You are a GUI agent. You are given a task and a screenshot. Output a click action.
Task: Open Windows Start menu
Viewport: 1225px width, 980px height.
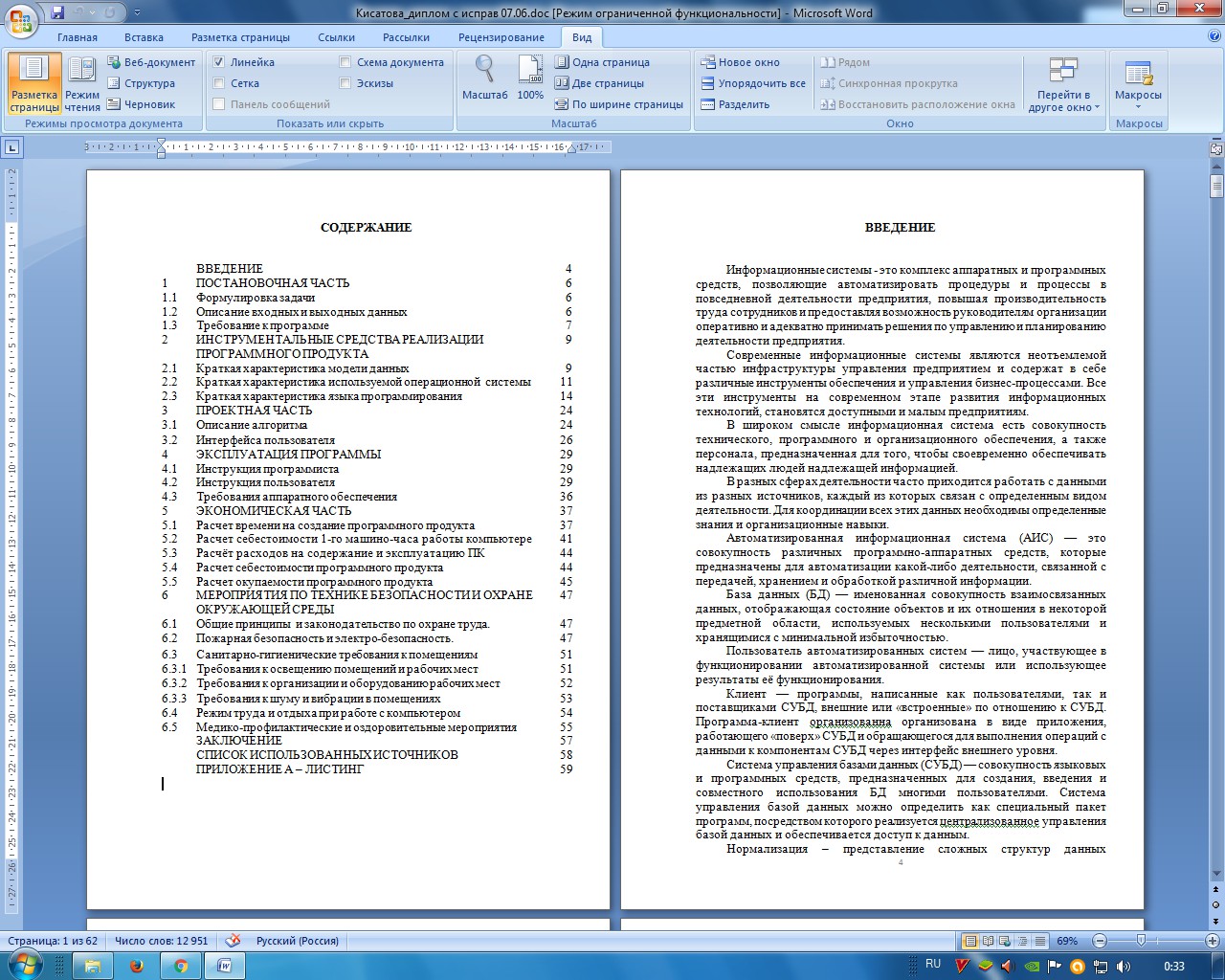point(25,966)
